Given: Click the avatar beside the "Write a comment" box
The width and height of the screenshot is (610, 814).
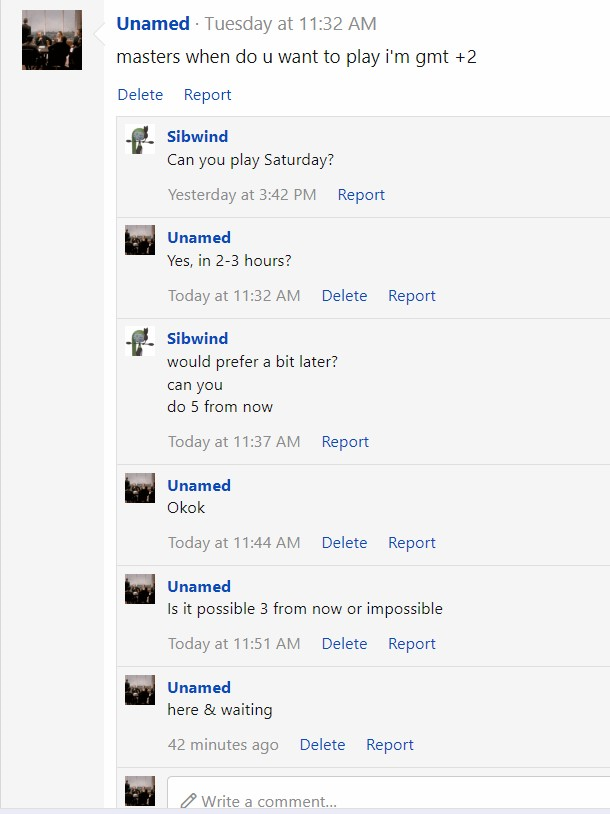Looking at the screenshot, I should [140, 791].
